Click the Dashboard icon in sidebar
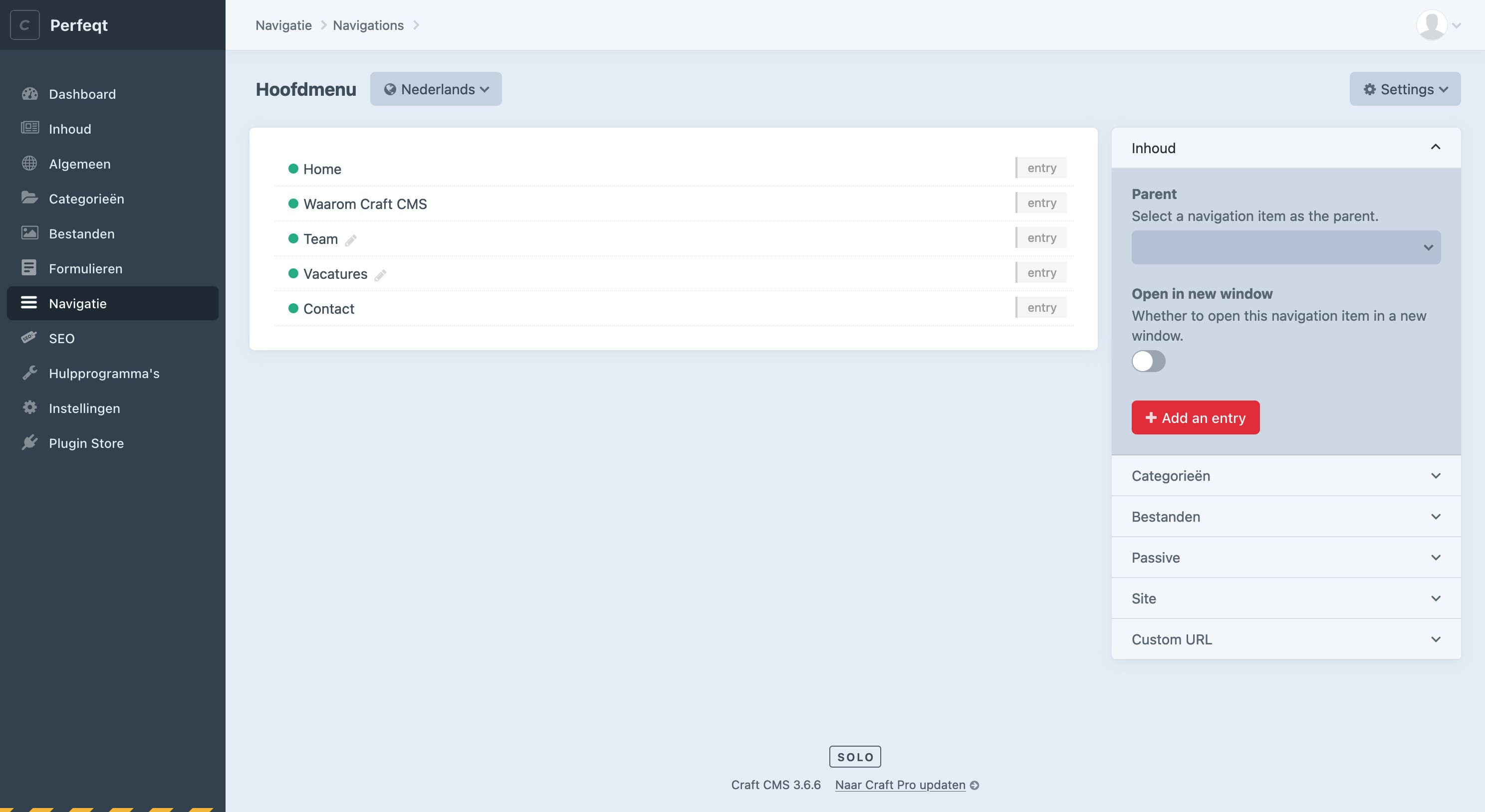Viewport: 1485px width, 812px height. (x=30, y=93)
